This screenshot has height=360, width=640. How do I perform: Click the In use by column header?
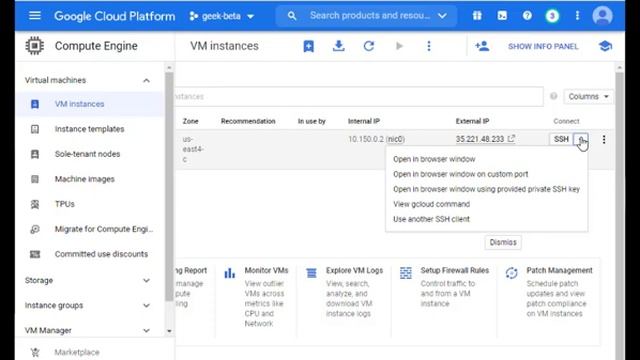pos(311,121)
